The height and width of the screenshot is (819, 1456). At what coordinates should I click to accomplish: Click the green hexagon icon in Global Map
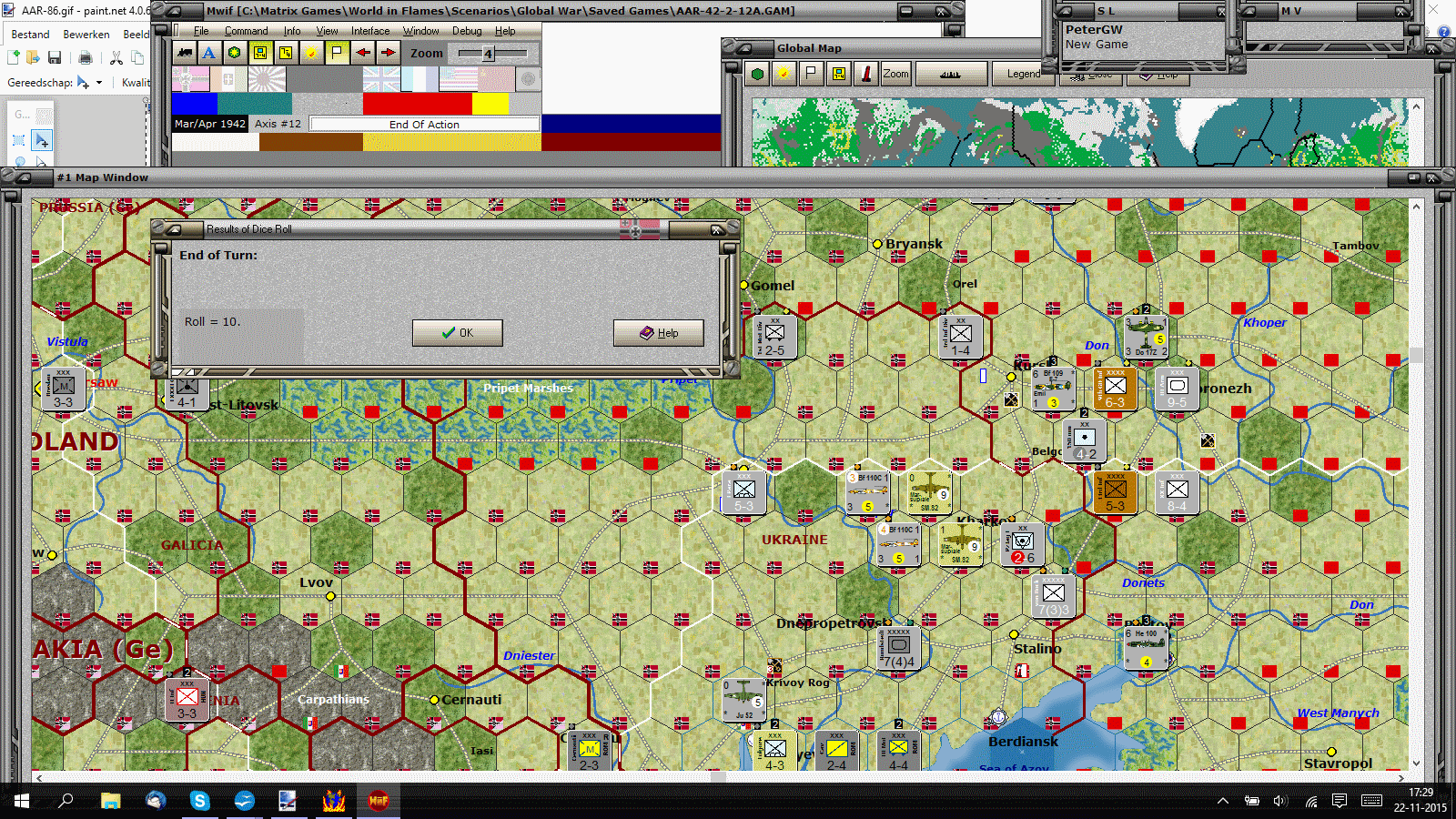point(757,75)
